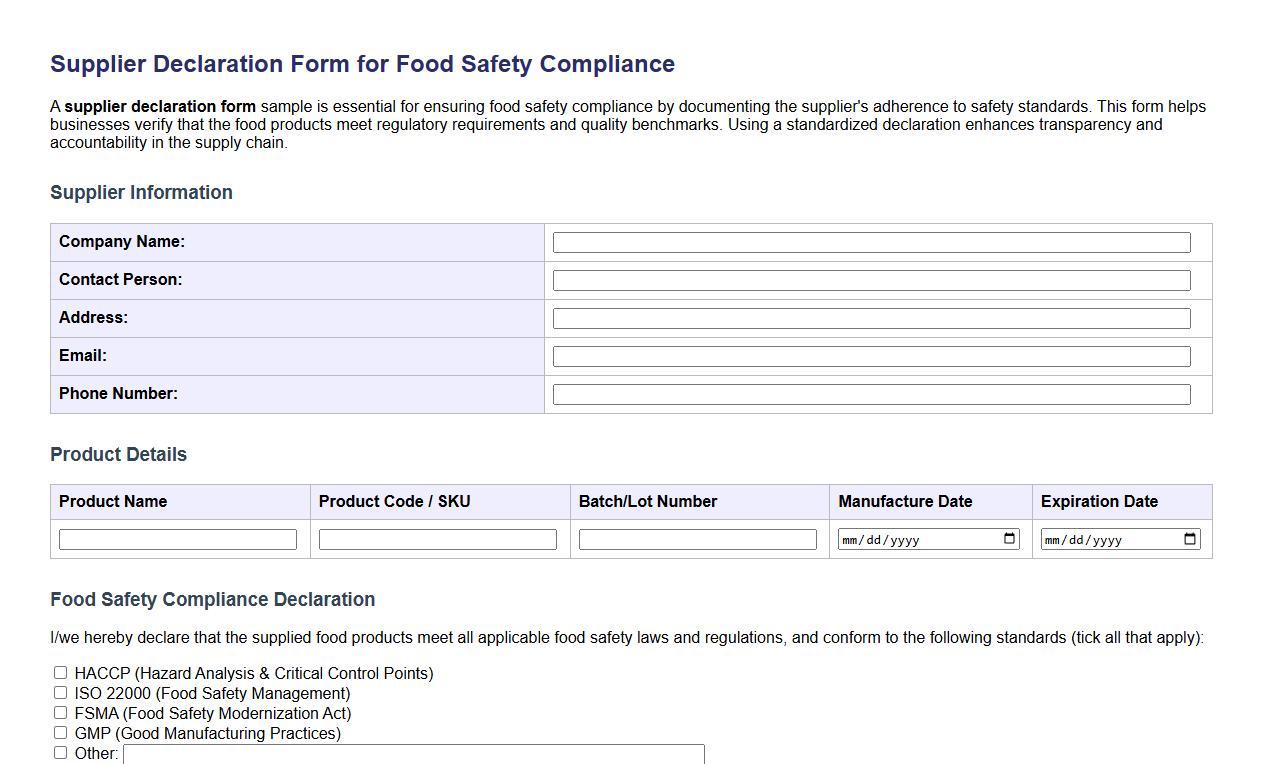The width and height of the screenshot is (1263, 764).
Task: Click the bolded supplier declaration form text
Action: [160, 106]
